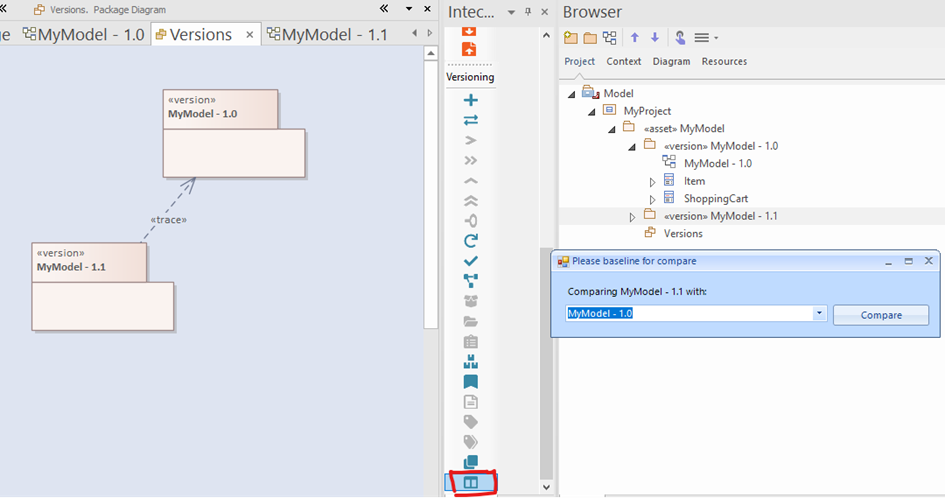
Task: Click the plus add-version icon under Versioning
Action: point(471,100)
